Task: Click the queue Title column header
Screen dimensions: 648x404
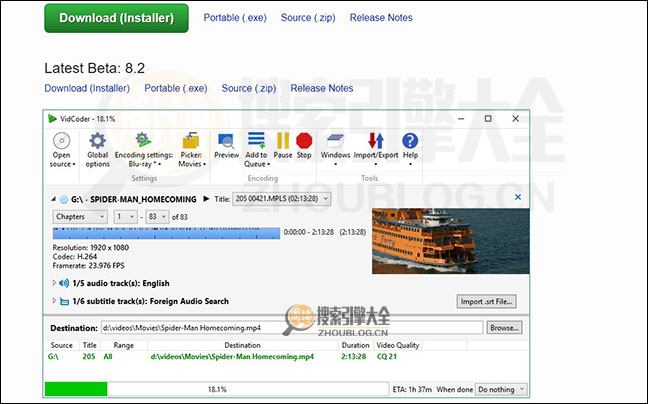Action: coord(90,345)
